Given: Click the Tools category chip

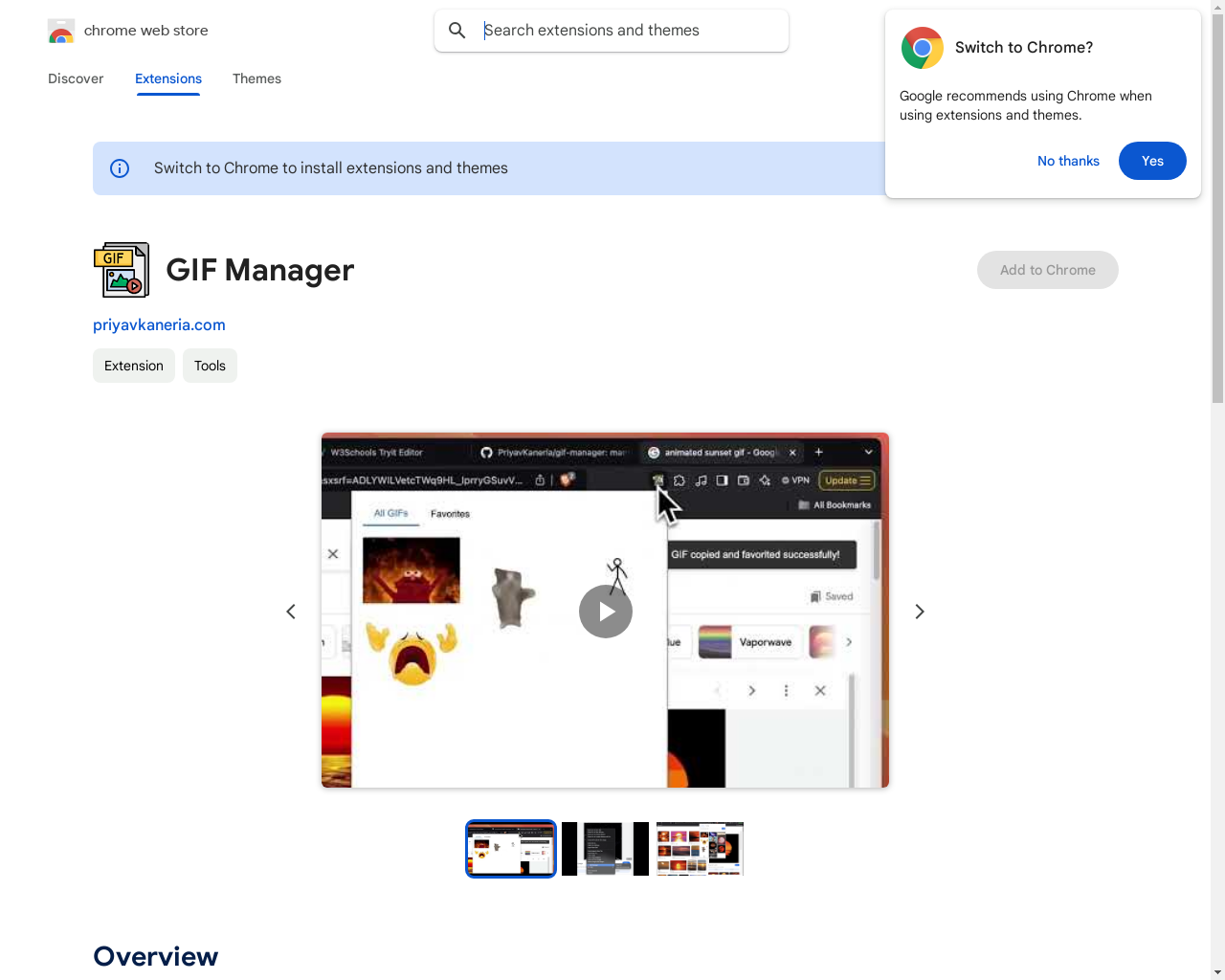Looking at the screenshot, I should (x=210, y=366).
